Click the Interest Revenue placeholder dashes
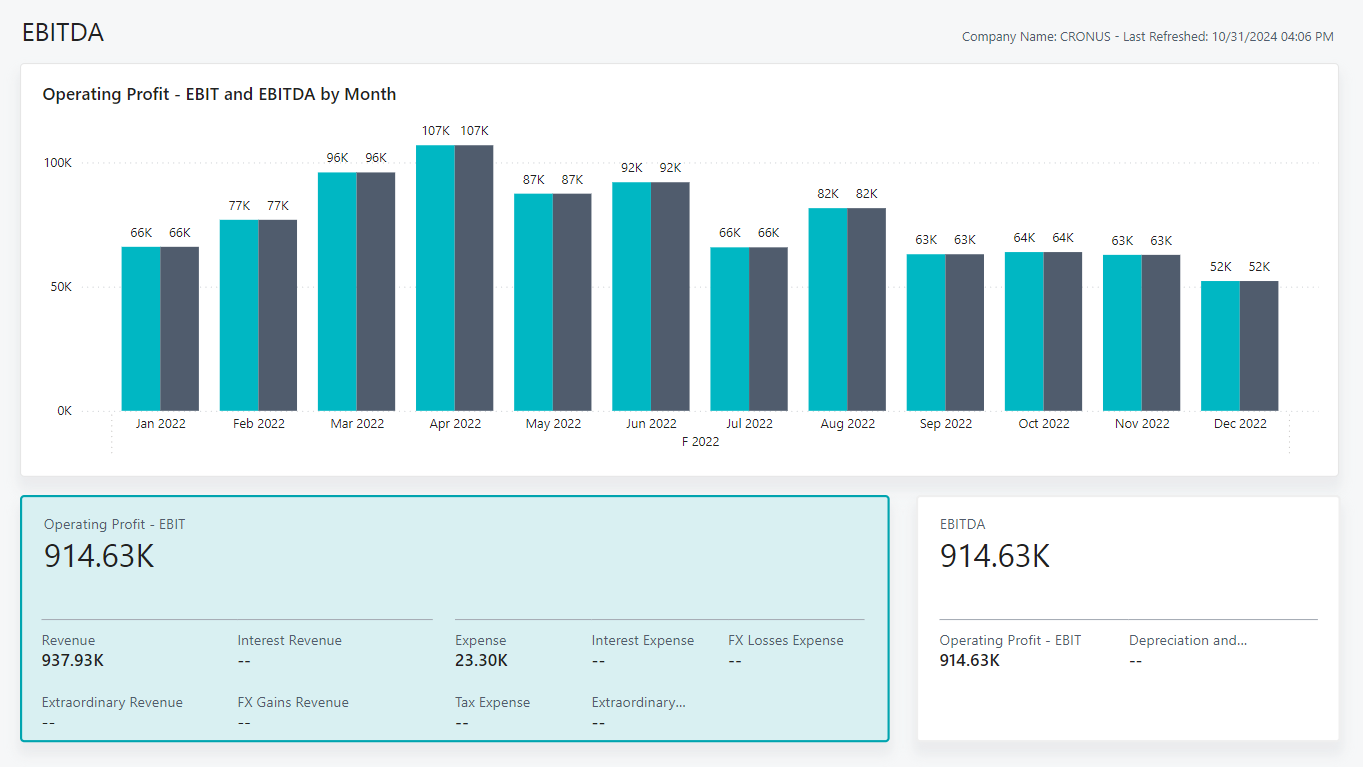This screenshot has height=767, width=1363. coord(243,660)
